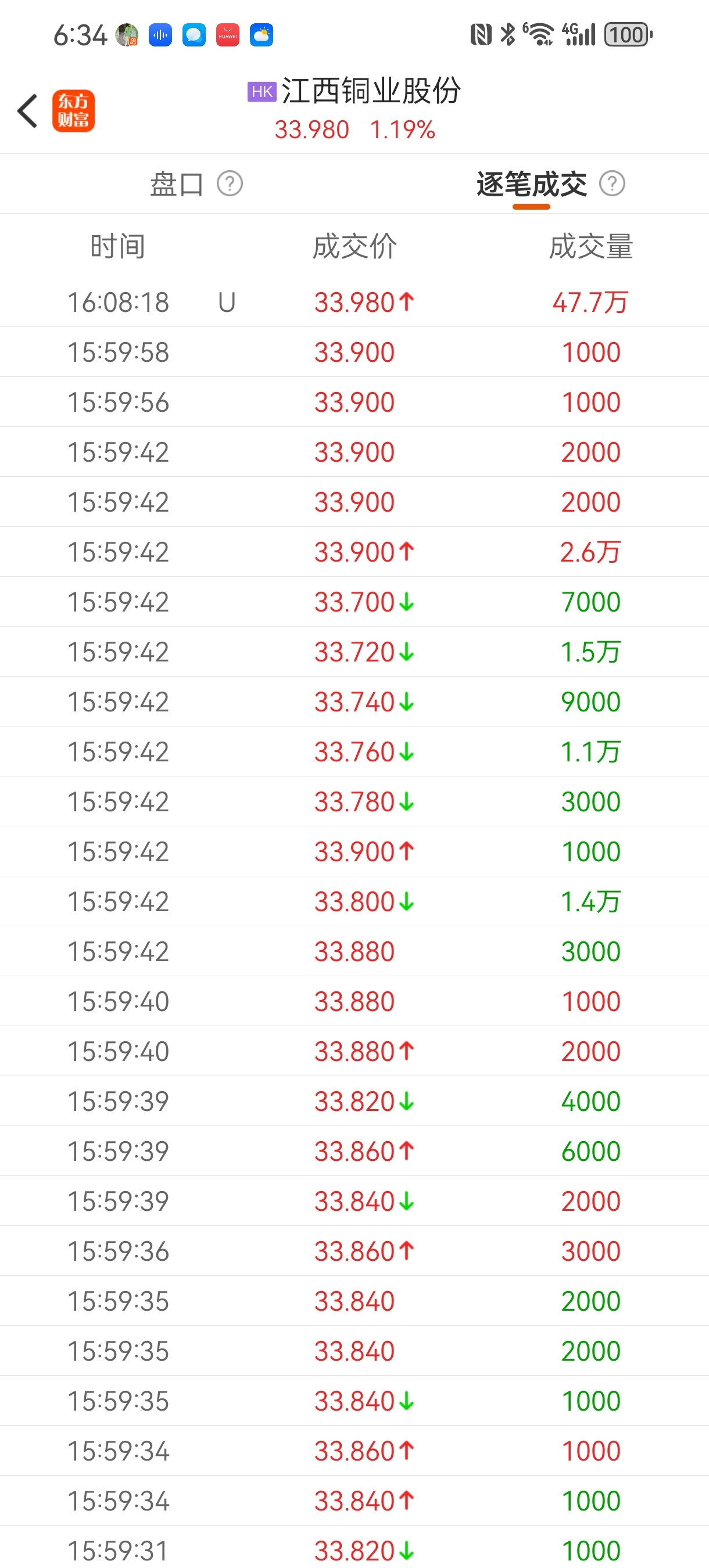Tap the purple HK market badge
709x1568 pixels.
click(x=262, y=92)
